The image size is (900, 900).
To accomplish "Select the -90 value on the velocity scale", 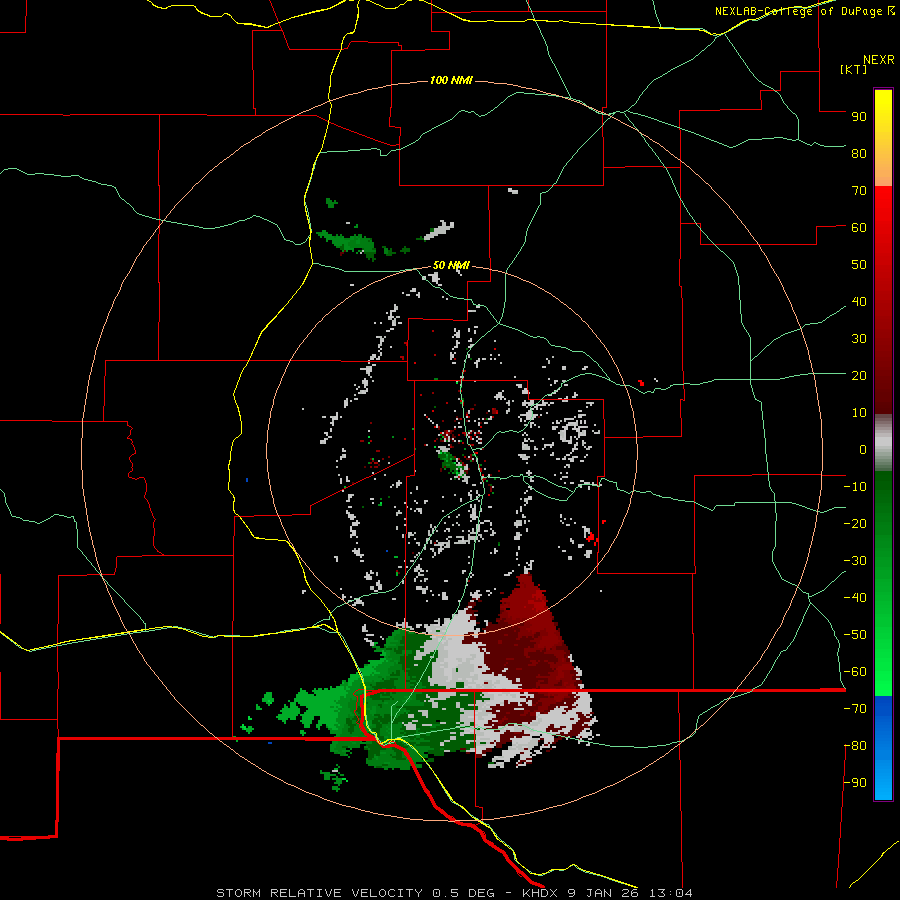I will pyautogui.click(x=855, y=783).
